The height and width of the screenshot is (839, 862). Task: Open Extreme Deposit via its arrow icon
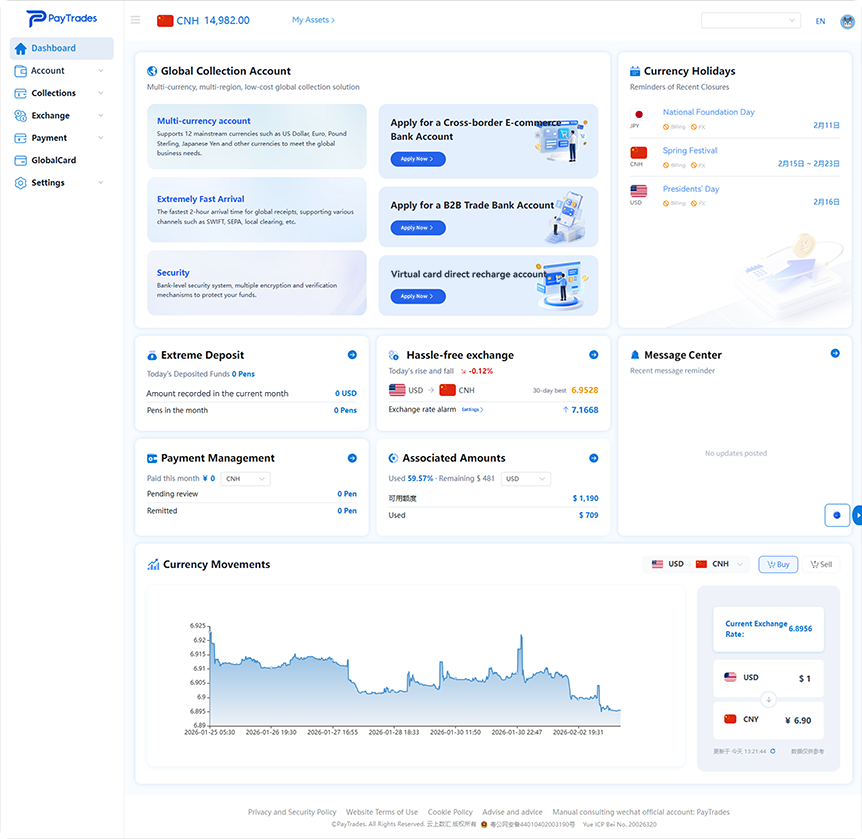(352, 355)
